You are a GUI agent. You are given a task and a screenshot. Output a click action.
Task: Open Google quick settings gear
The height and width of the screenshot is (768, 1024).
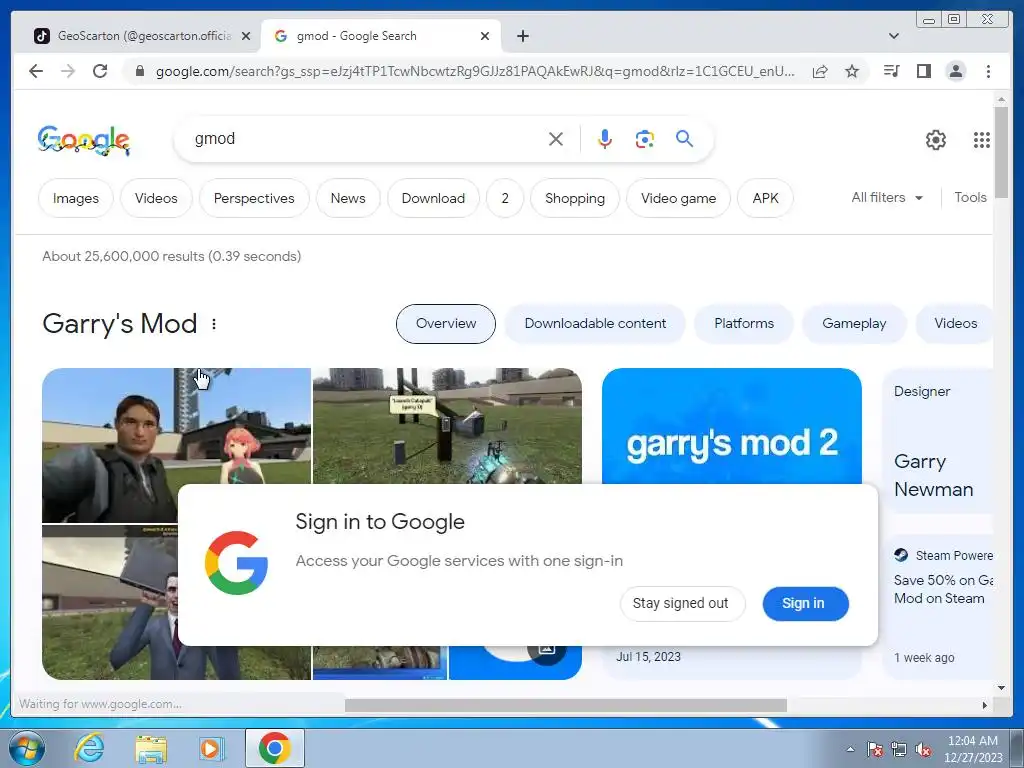coord(936,140)
